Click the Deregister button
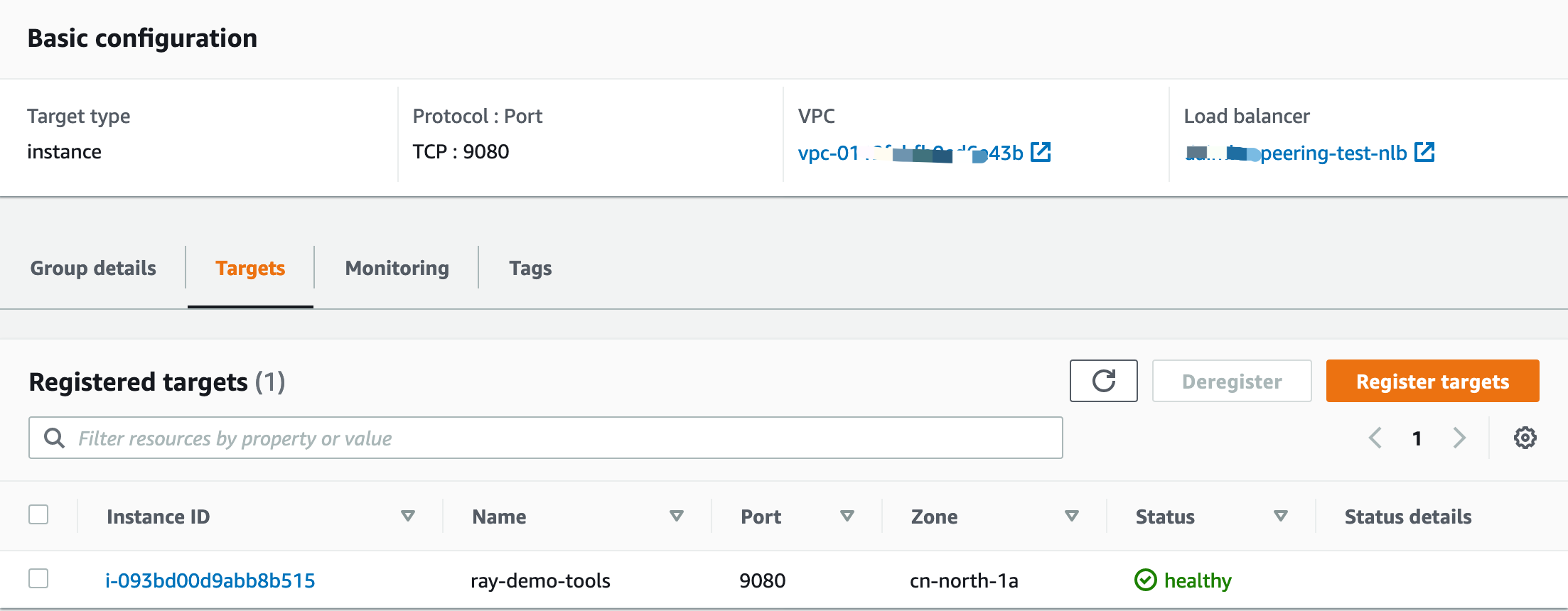 point(1232,381)
